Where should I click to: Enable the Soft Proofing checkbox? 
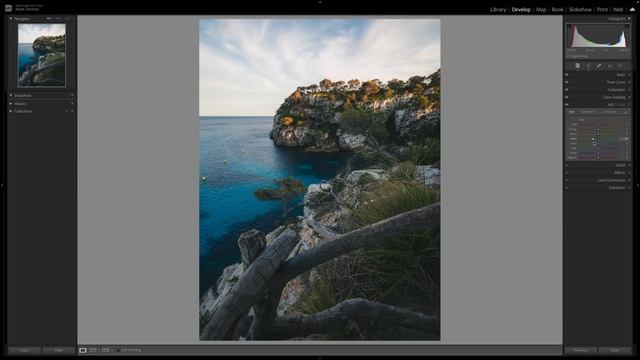pyautogui.click(x=118, y=350)
